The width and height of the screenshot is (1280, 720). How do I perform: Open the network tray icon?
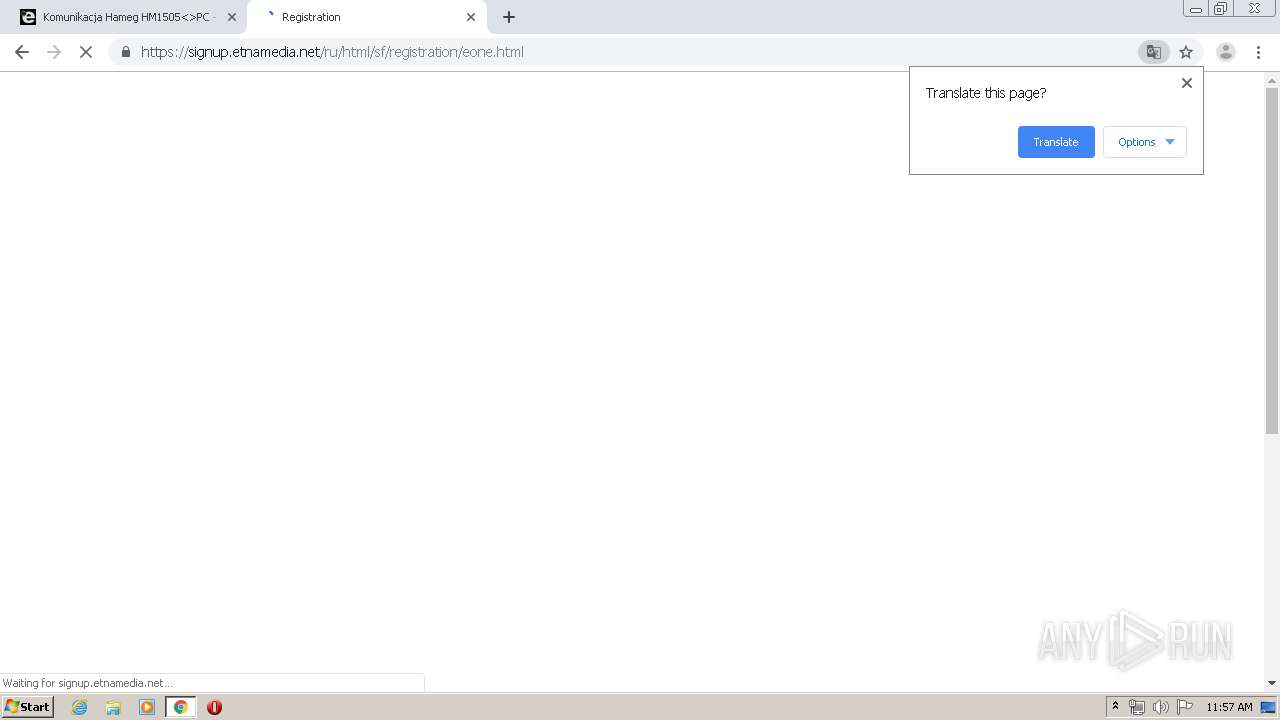1136,707
